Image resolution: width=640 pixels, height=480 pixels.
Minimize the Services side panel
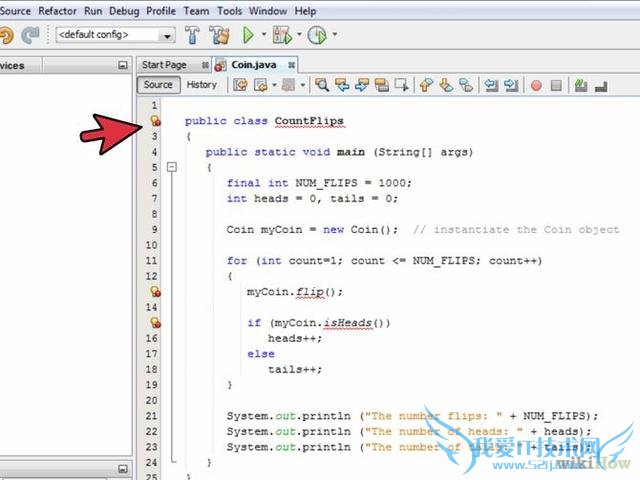tap(122, 65)
